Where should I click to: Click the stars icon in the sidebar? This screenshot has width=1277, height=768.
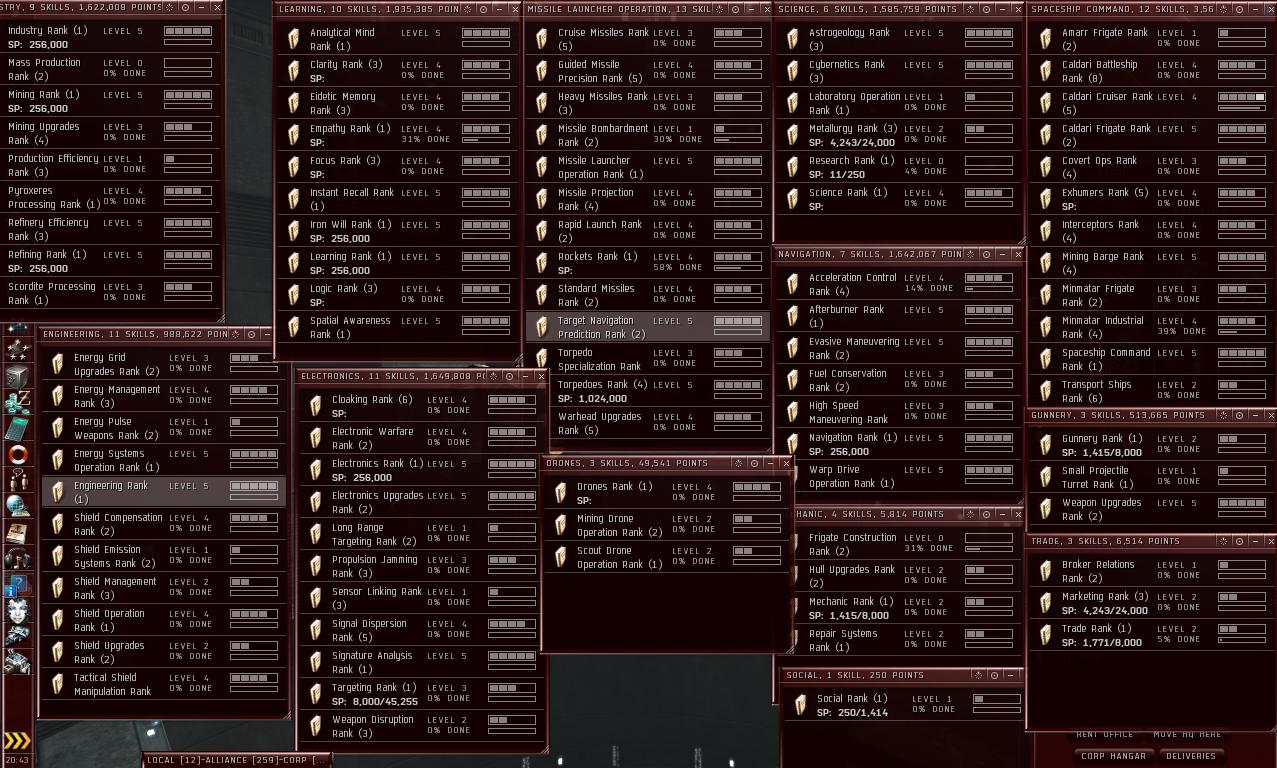click(x=17, y=349)
